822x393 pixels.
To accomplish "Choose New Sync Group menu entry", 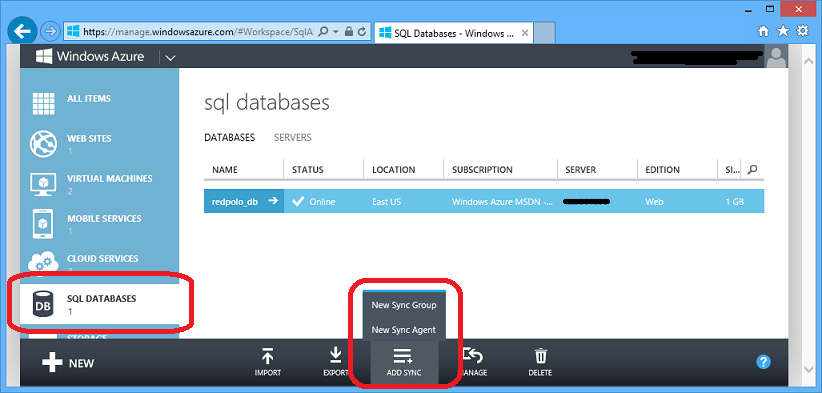I will pyautogui.click(x=404, y=305).
